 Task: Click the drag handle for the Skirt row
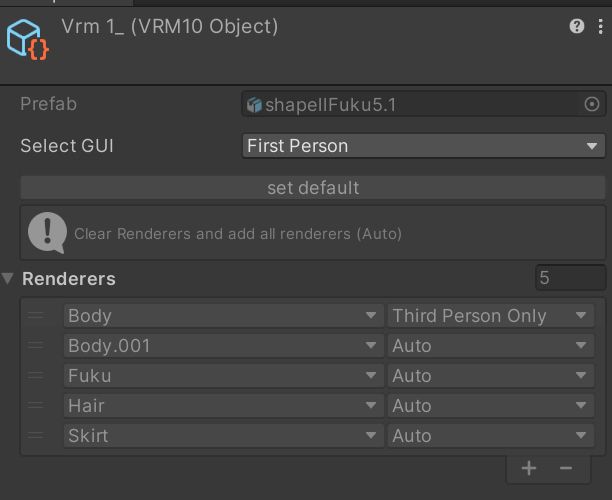pos(36,436)
